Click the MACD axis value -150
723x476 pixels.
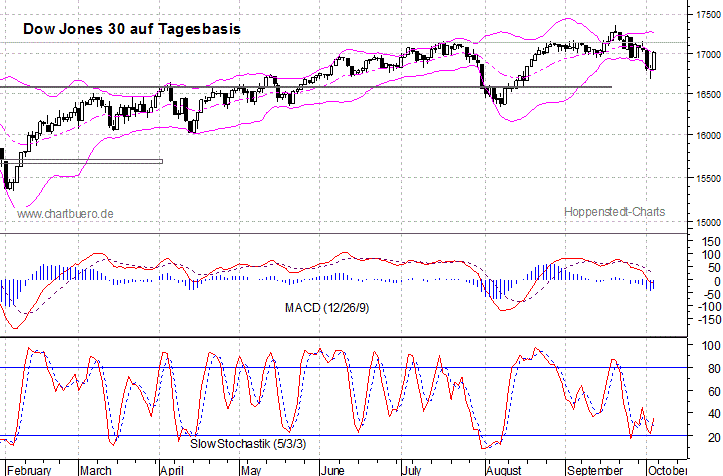click(x=709, y=320)
